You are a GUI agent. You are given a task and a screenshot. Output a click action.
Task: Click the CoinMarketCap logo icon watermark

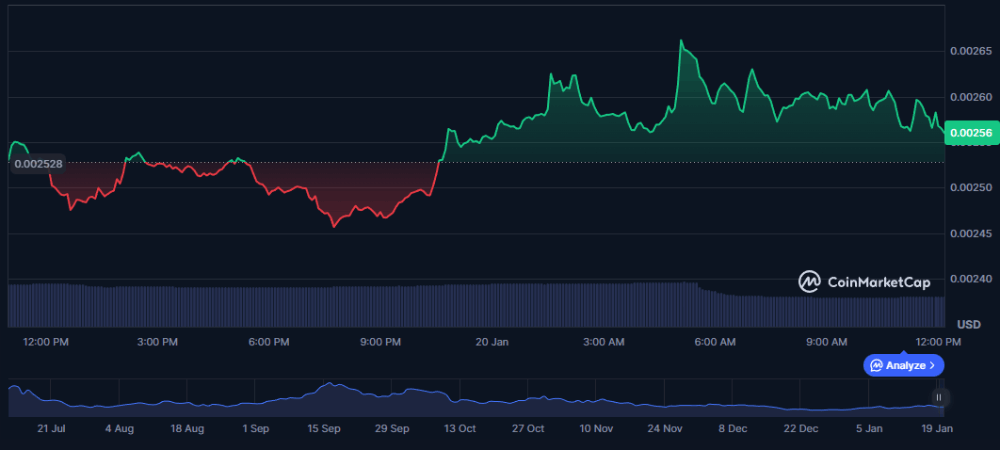810,282
